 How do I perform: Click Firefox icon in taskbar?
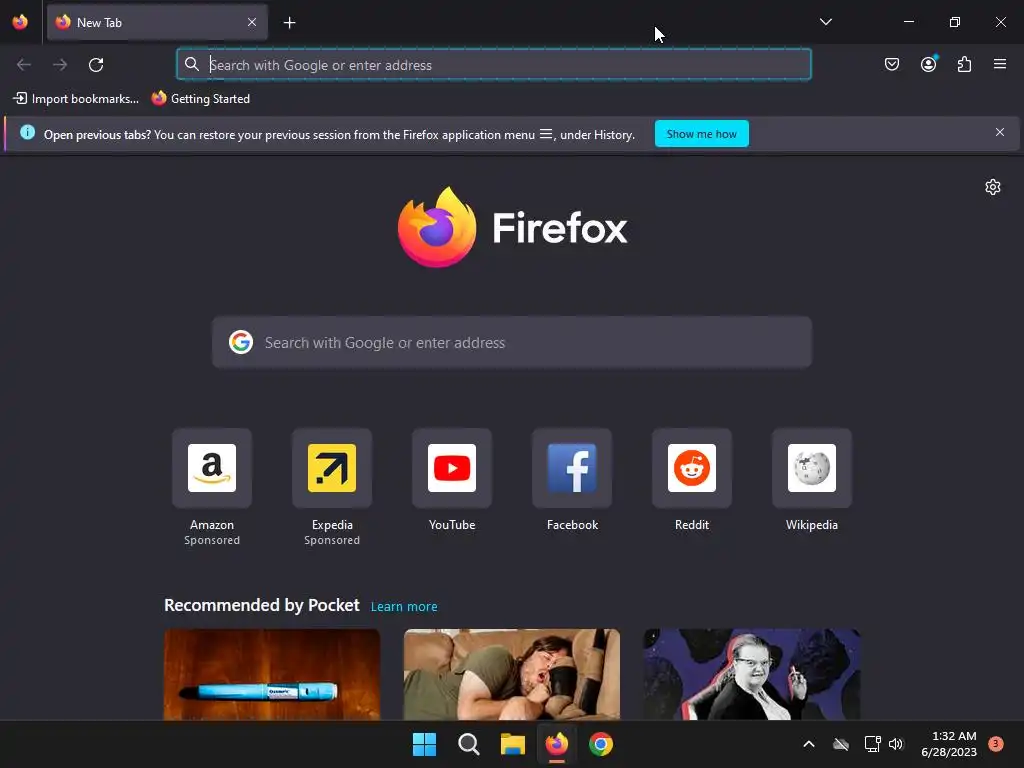[556, 744]
